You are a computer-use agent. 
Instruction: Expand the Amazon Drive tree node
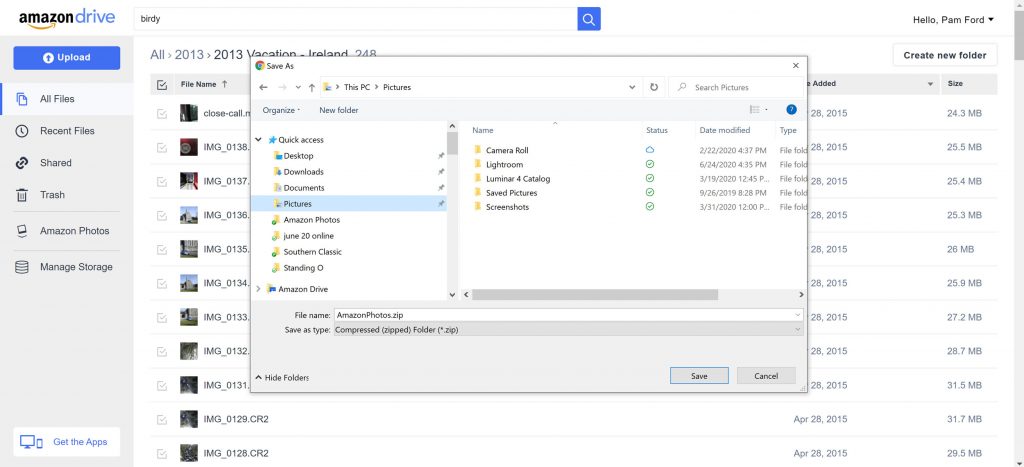[259, 289]
